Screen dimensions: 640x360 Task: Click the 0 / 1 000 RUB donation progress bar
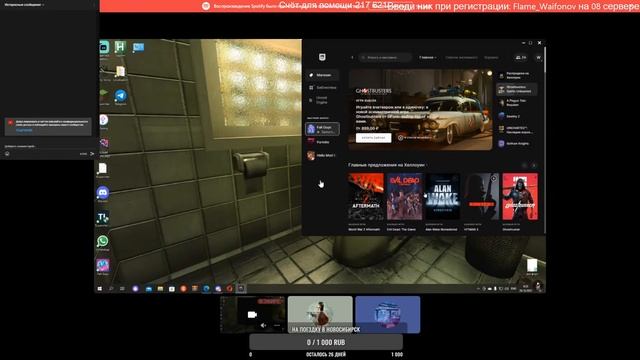326,342
